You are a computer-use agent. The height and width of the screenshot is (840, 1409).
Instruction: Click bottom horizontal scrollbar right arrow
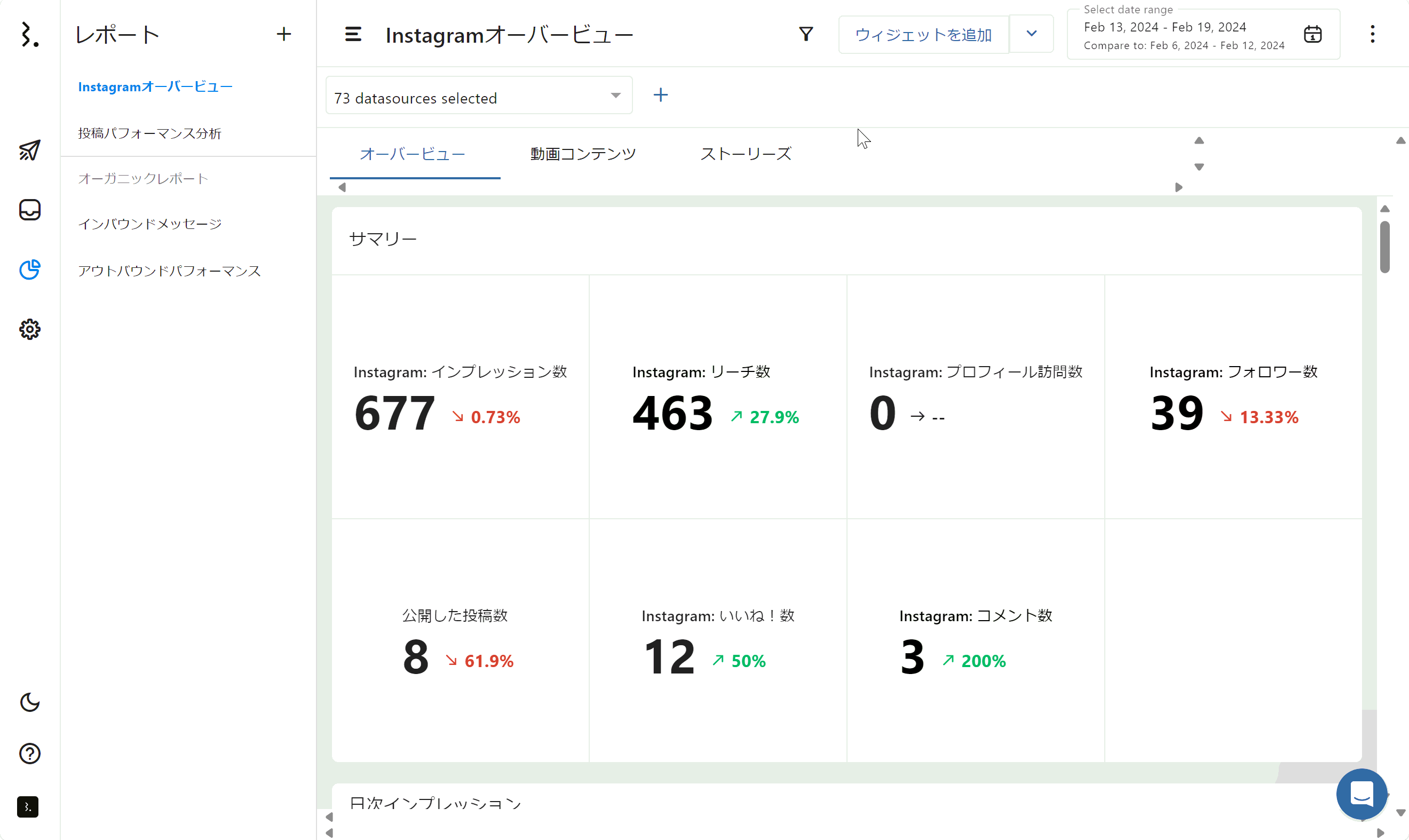pos(1381,833)
